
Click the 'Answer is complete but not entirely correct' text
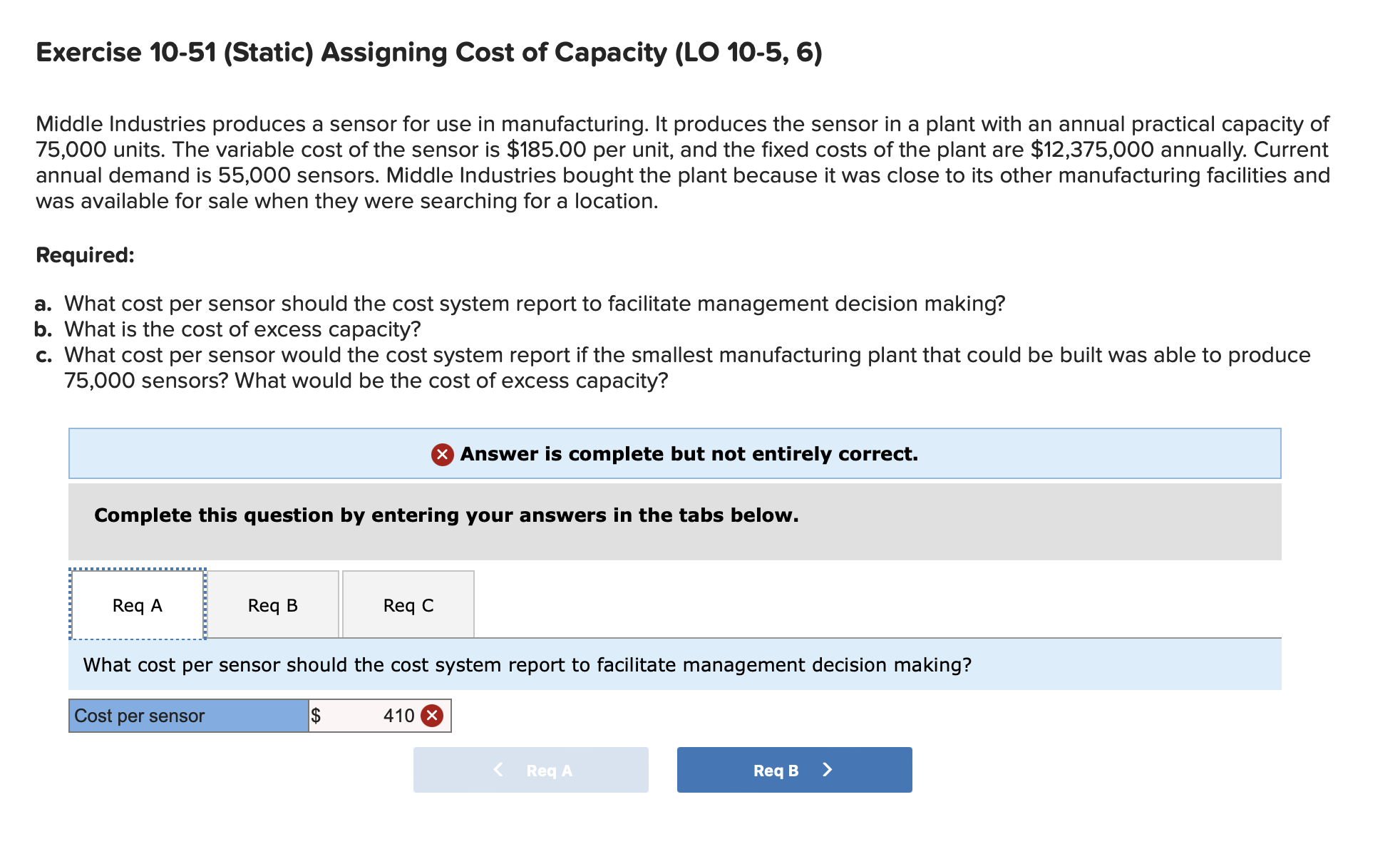[689, 453]
